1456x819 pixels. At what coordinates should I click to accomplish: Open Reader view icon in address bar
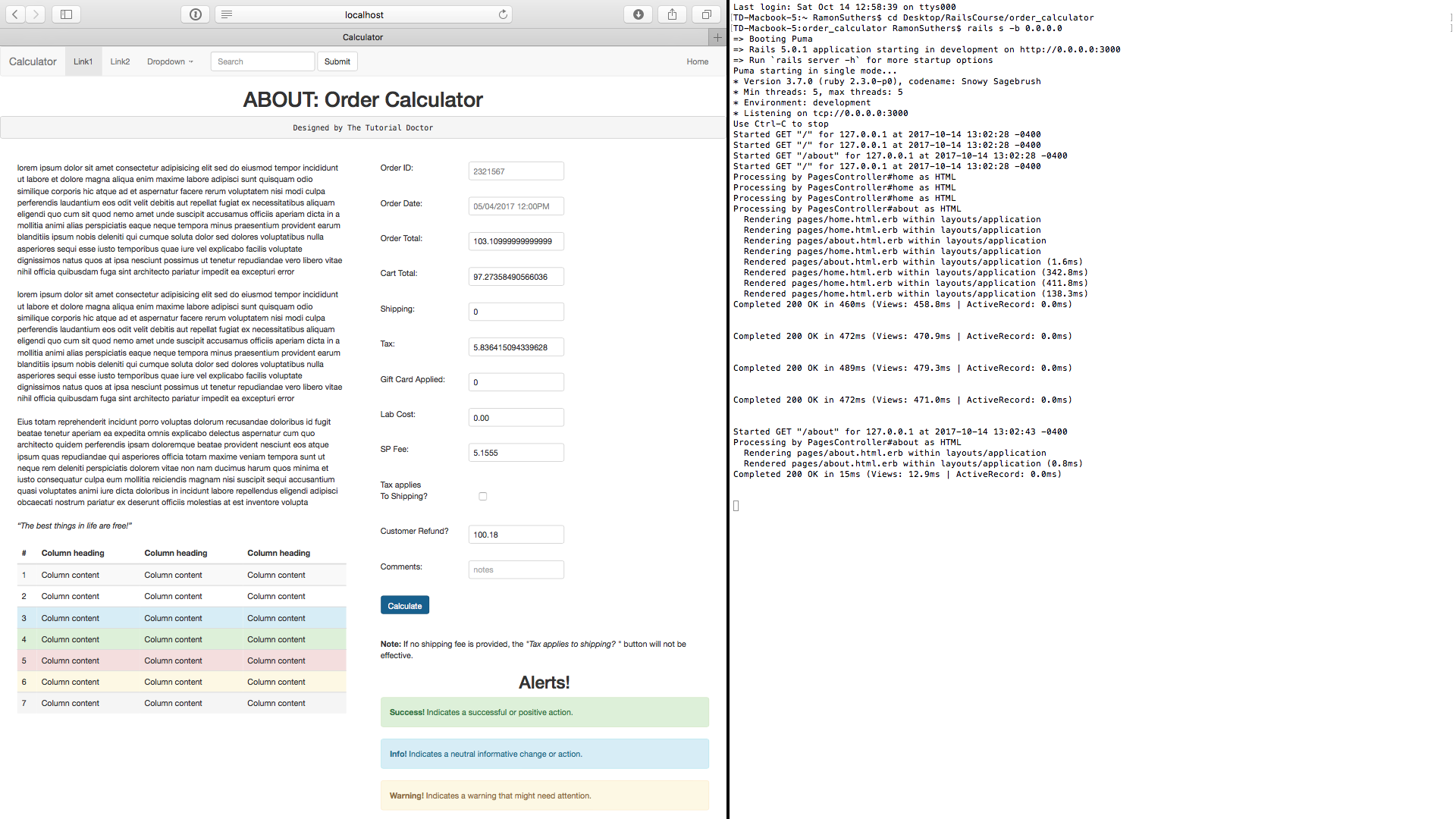coord(227,14)
